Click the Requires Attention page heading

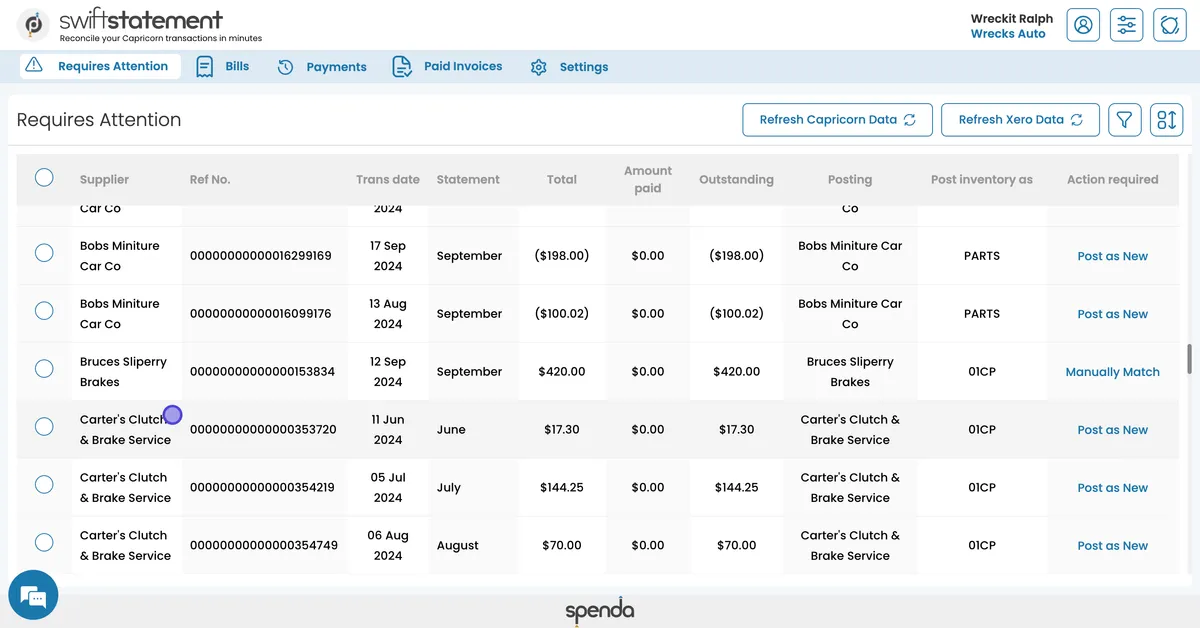tap(99, 120)
